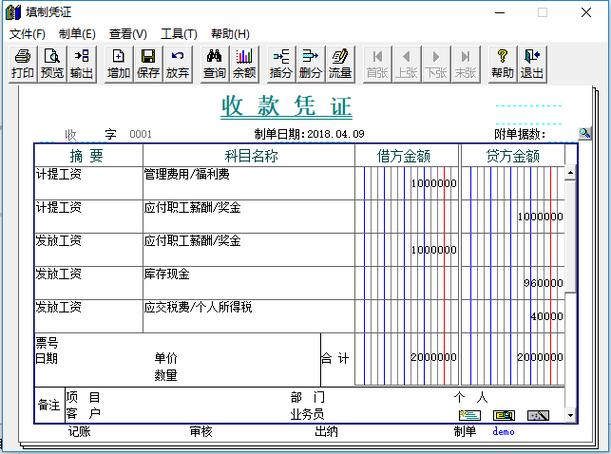Click the 摘要 column header
The width and height of the screenshot is (611, 454).
coord(88,156)
